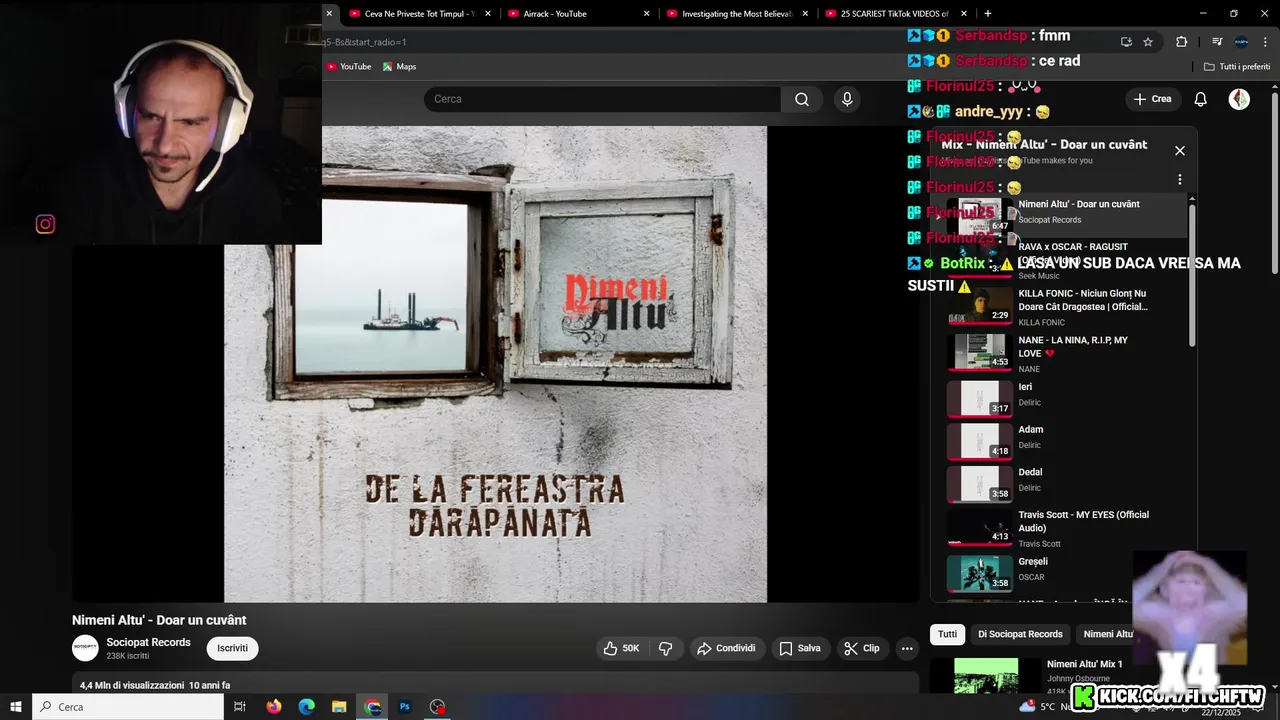This screenshot has width=1280, height=720.
Task: Activate voice search microphone icon
Action: (x=847, y=99)
